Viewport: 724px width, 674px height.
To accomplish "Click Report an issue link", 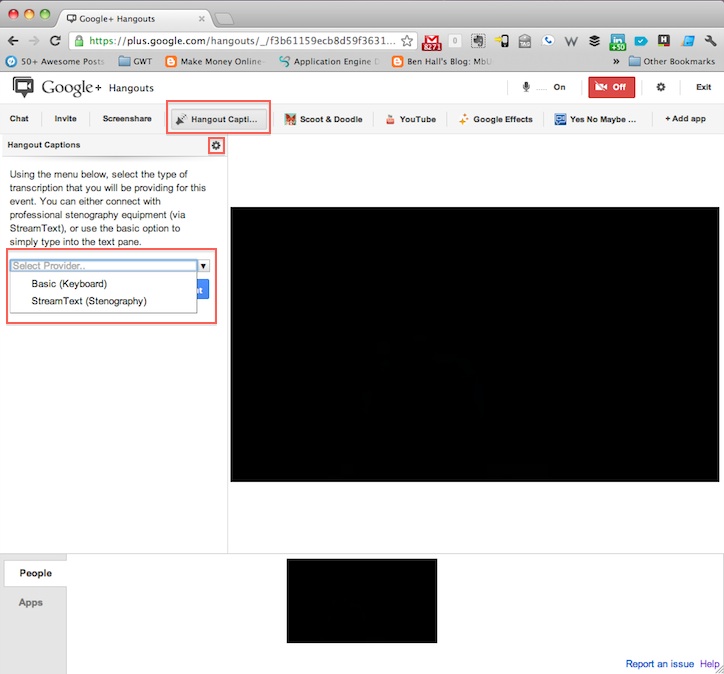I will (x=660, y=663).
